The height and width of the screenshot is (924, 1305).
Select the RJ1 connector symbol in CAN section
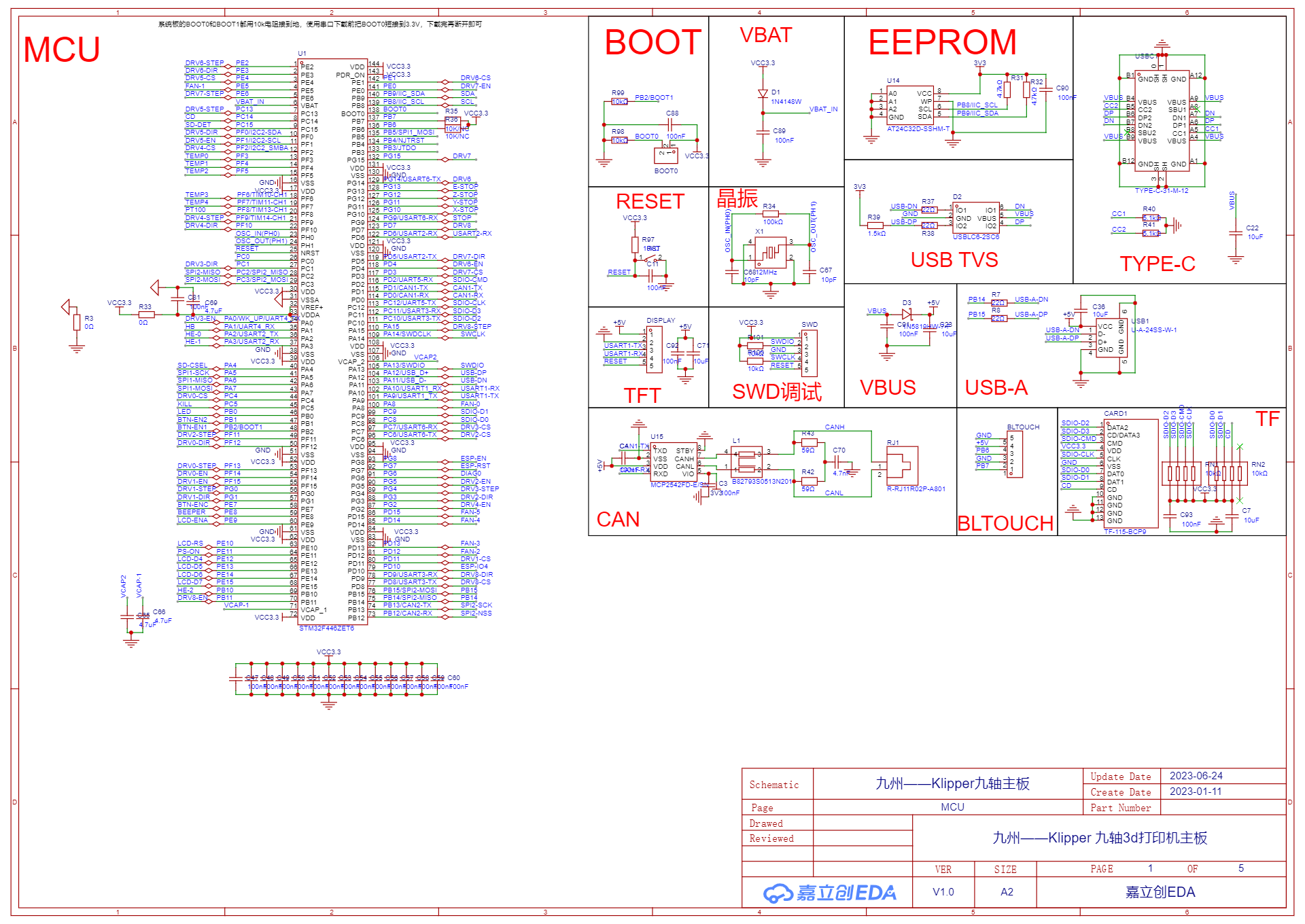coord(903,465)
